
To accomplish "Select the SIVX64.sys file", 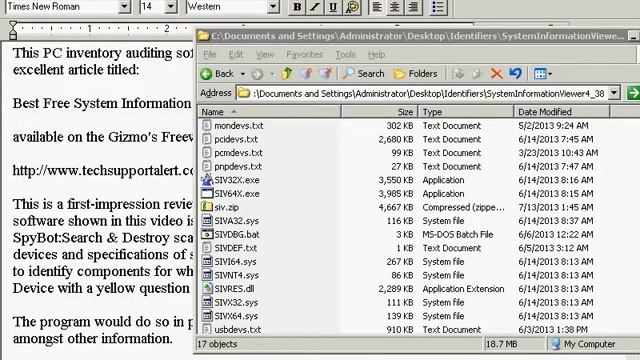I will tap(236, 316).
